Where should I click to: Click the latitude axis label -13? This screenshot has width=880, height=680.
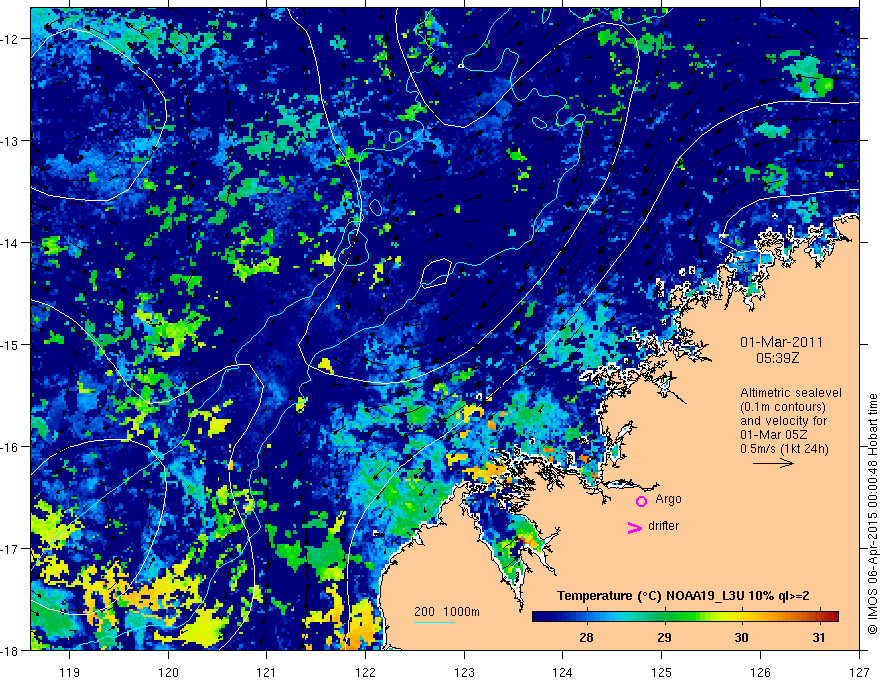pos(9,141)
